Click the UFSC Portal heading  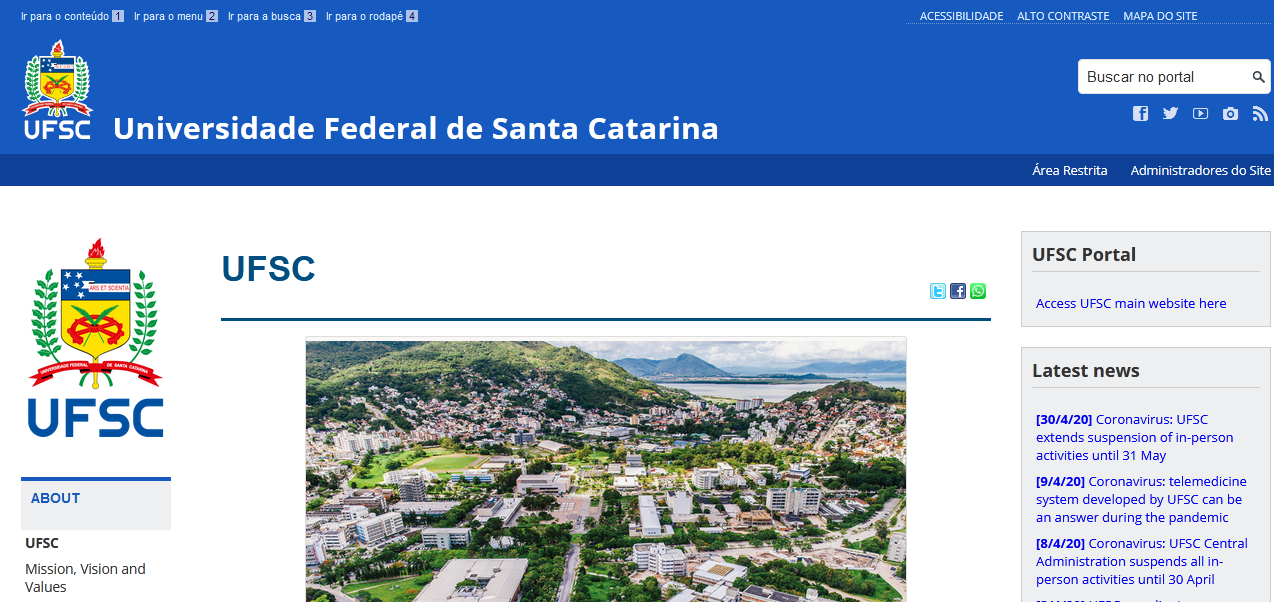(x=1084, y=254)
